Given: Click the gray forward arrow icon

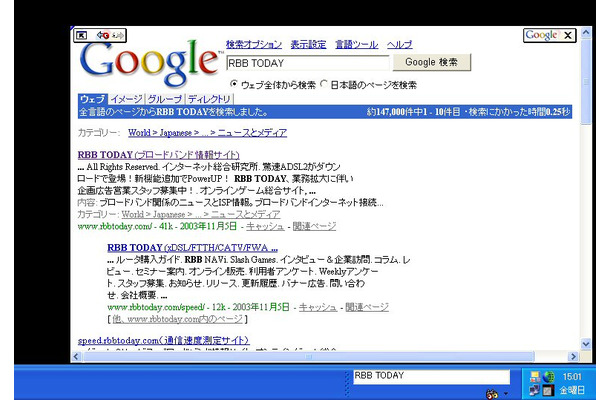Looking at the screenshot, I should (x=117, y=36).
